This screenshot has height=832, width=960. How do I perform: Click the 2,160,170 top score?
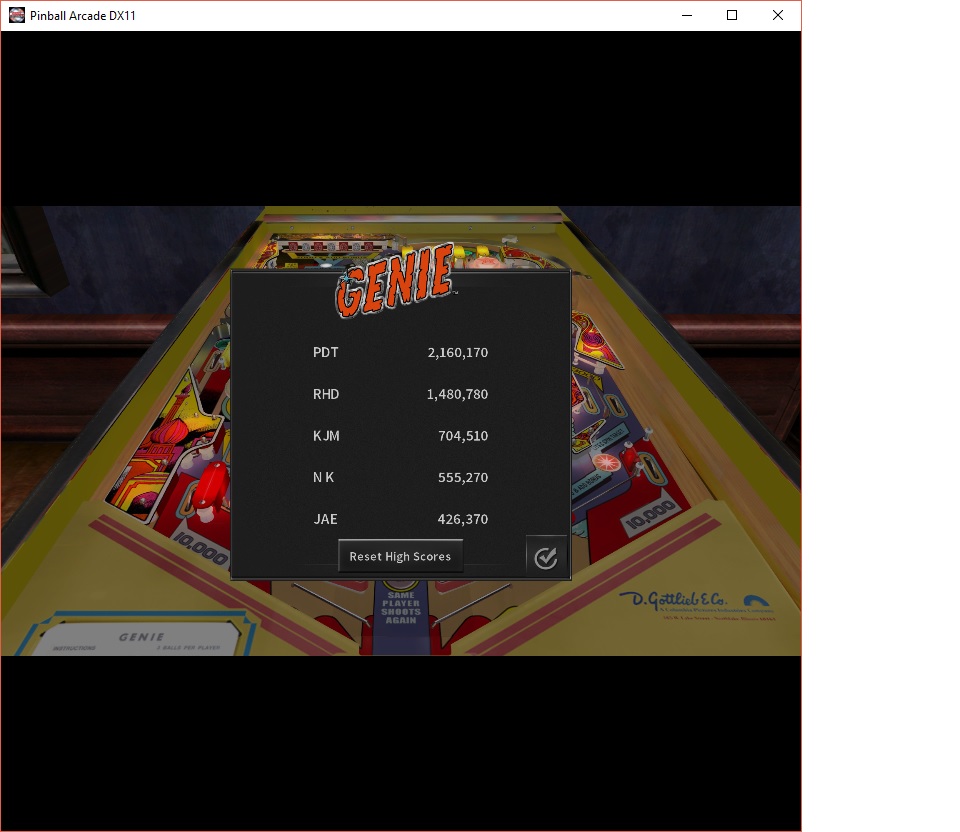click(x=457, y=352)
